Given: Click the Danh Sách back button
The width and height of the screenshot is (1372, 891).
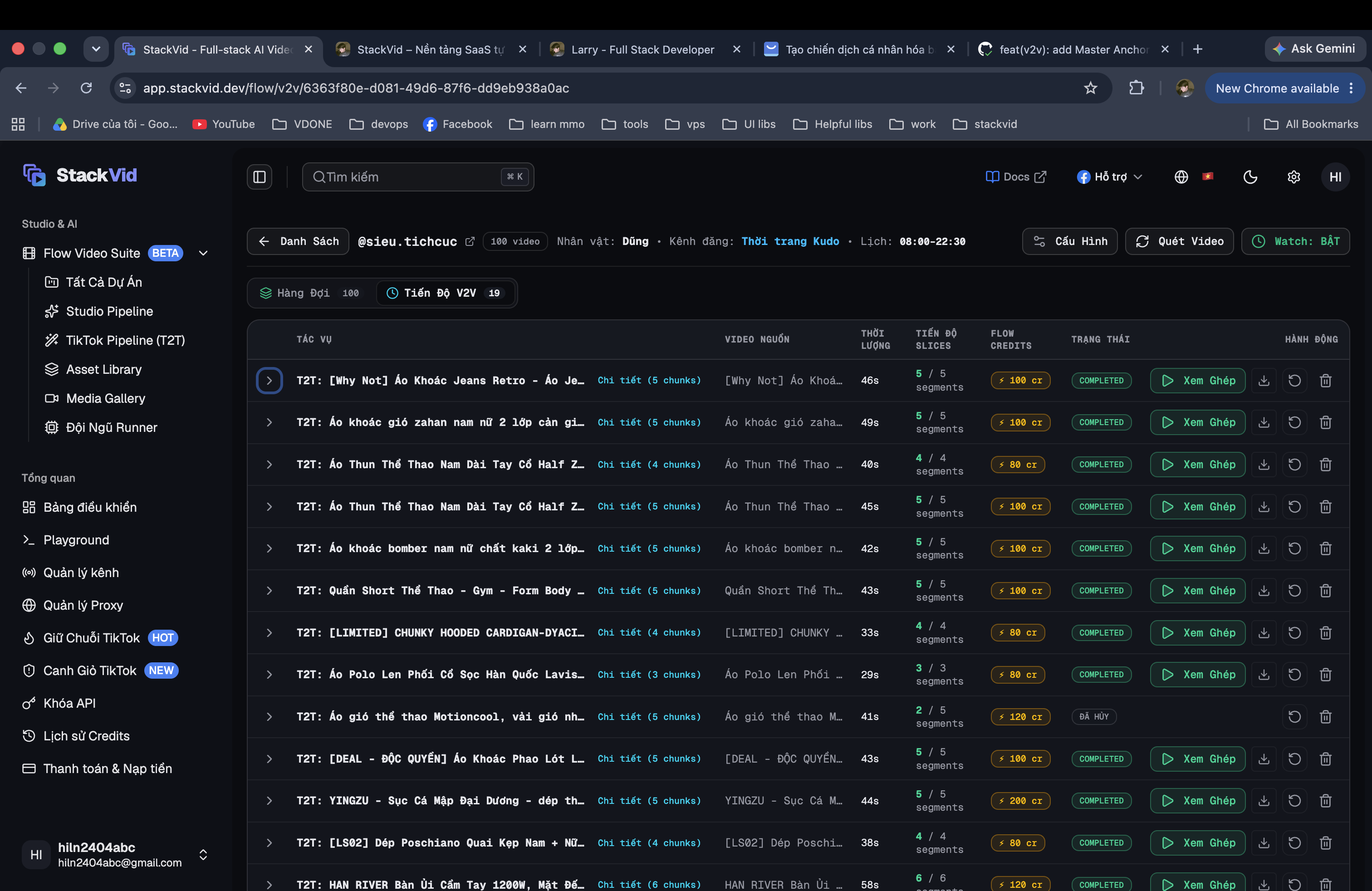Looking at the screenshot, I should [x=298, y=241].
